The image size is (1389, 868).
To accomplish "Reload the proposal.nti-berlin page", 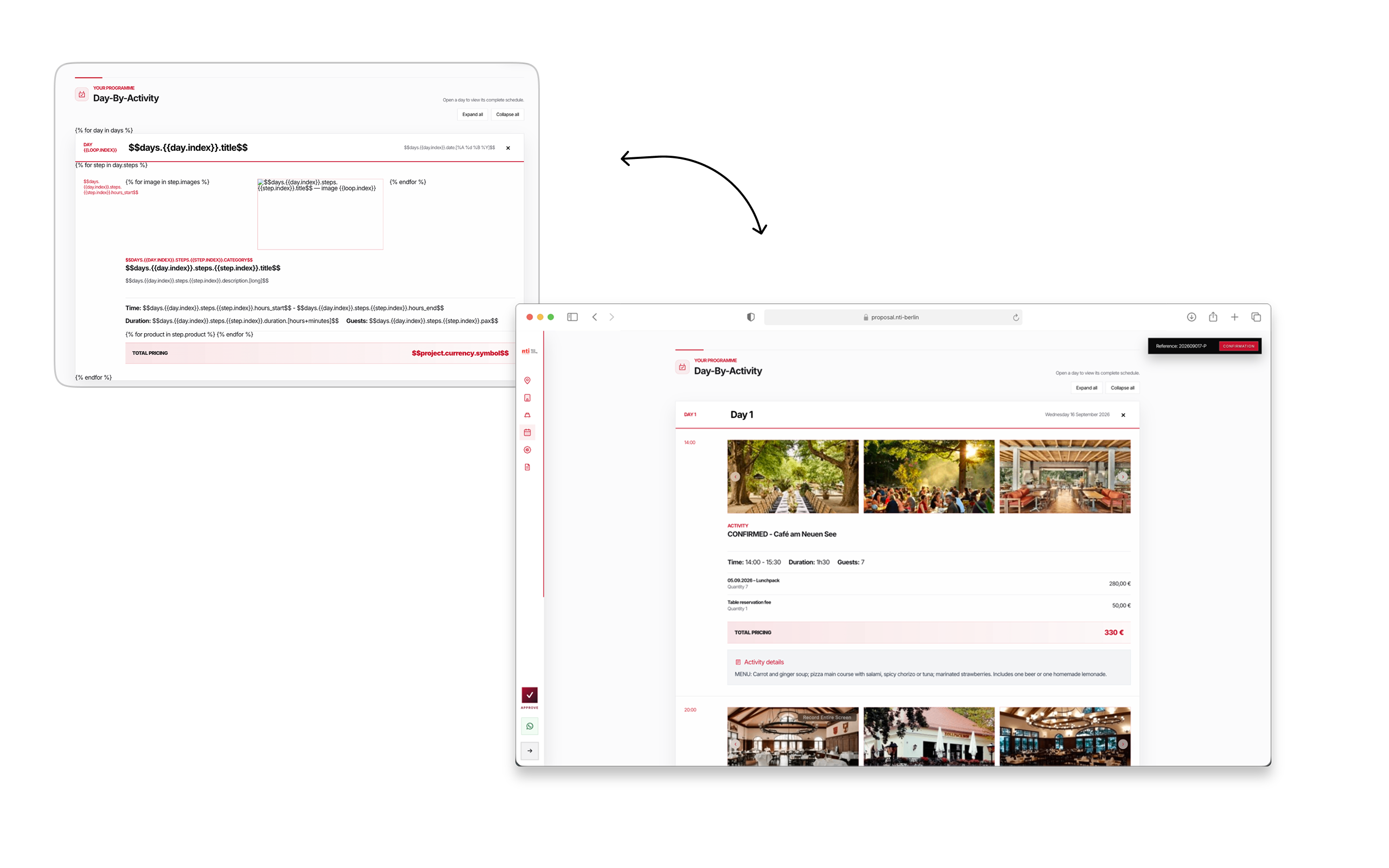I will [x=1015, y=317].
